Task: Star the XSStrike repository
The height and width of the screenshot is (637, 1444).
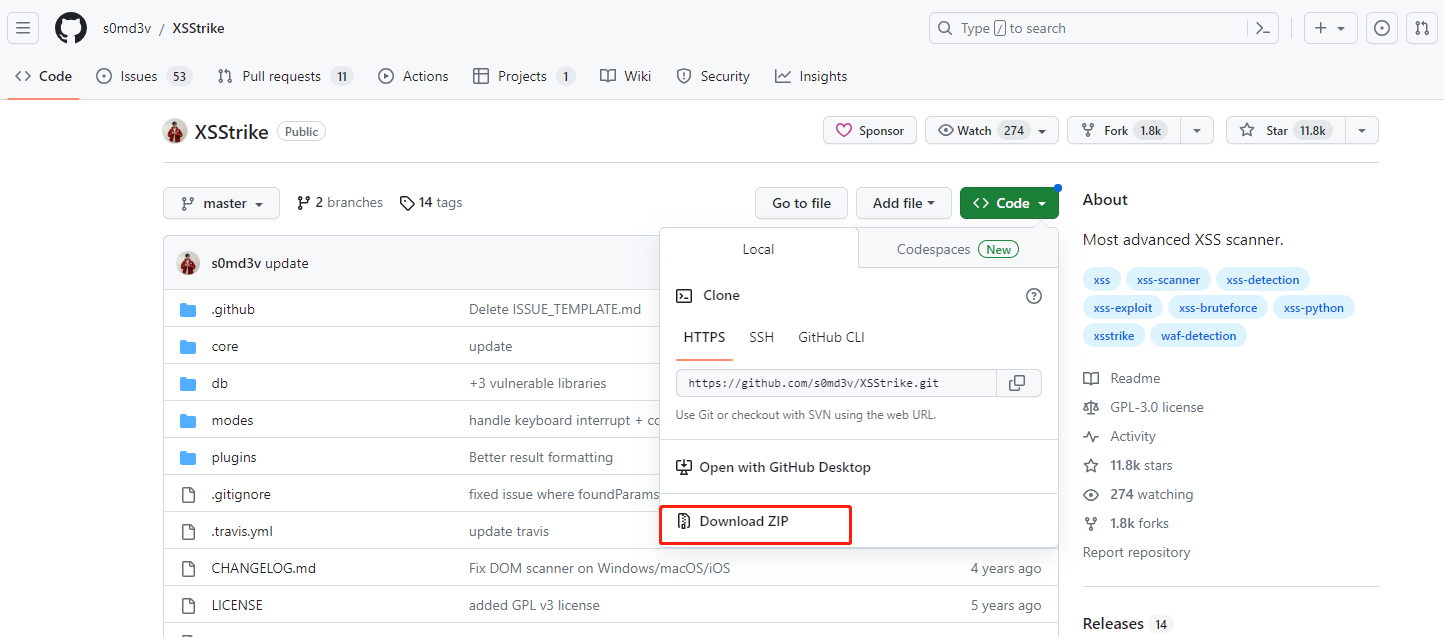Action: (1286, 131)
